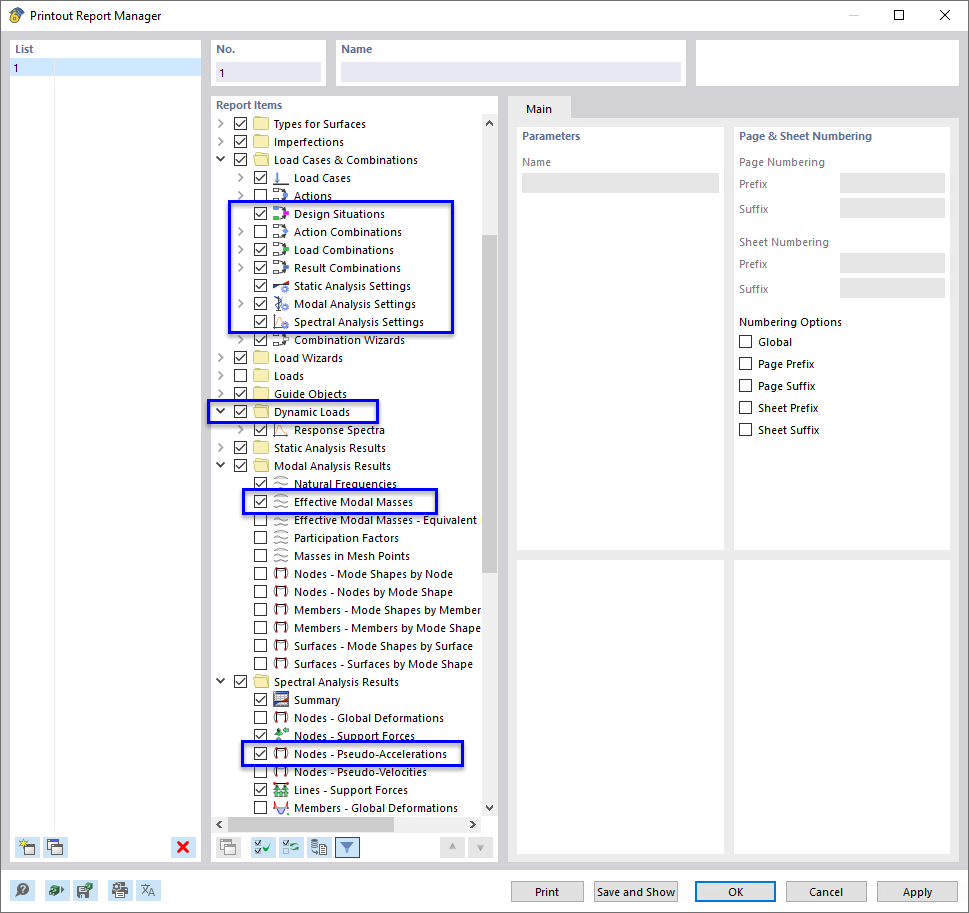Check the Global numbering option
Viewport: 969px width, 913px height.
[x=745, y=341]
